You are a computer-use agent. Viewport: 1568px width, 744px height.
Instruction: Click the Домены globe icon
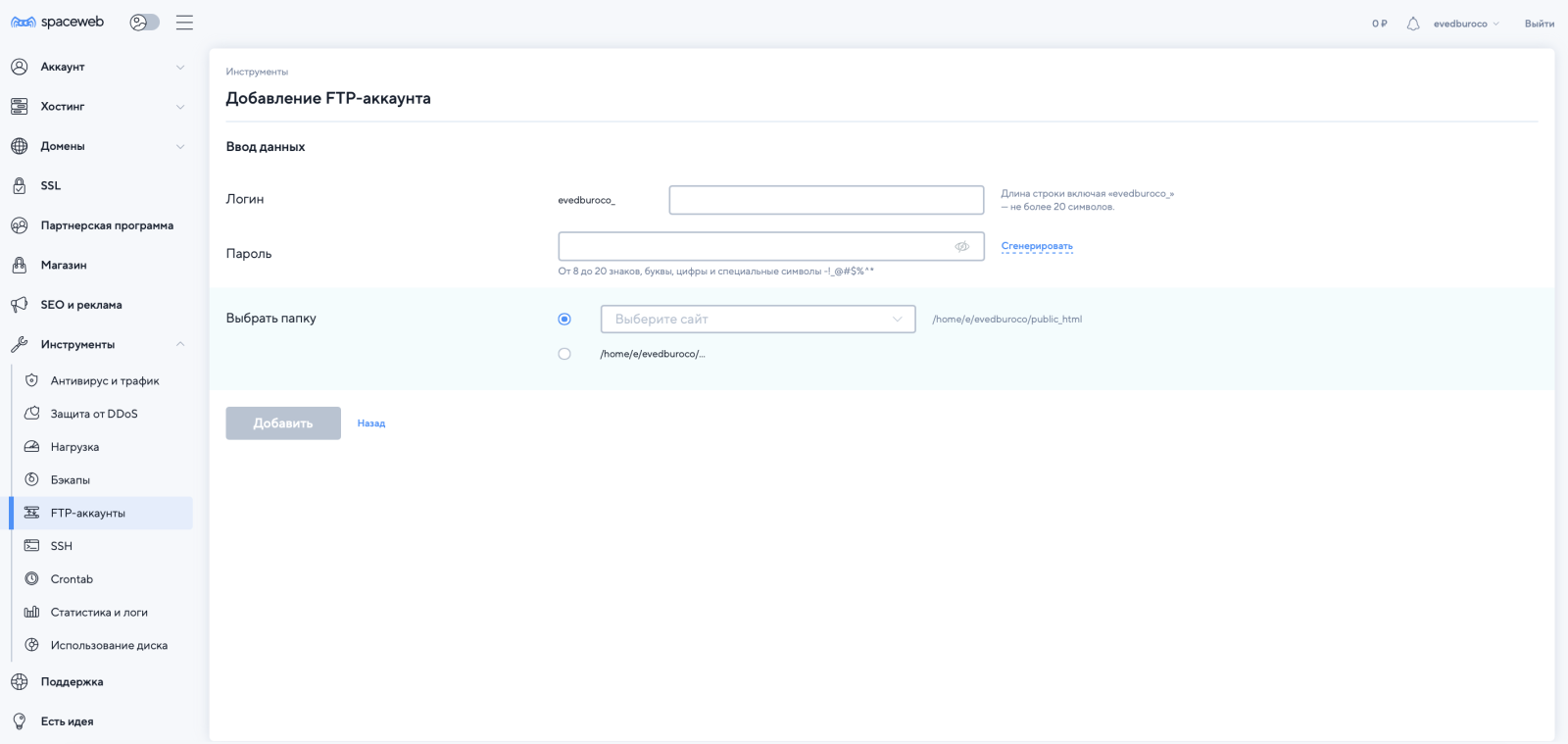click(x=20, y=146)
